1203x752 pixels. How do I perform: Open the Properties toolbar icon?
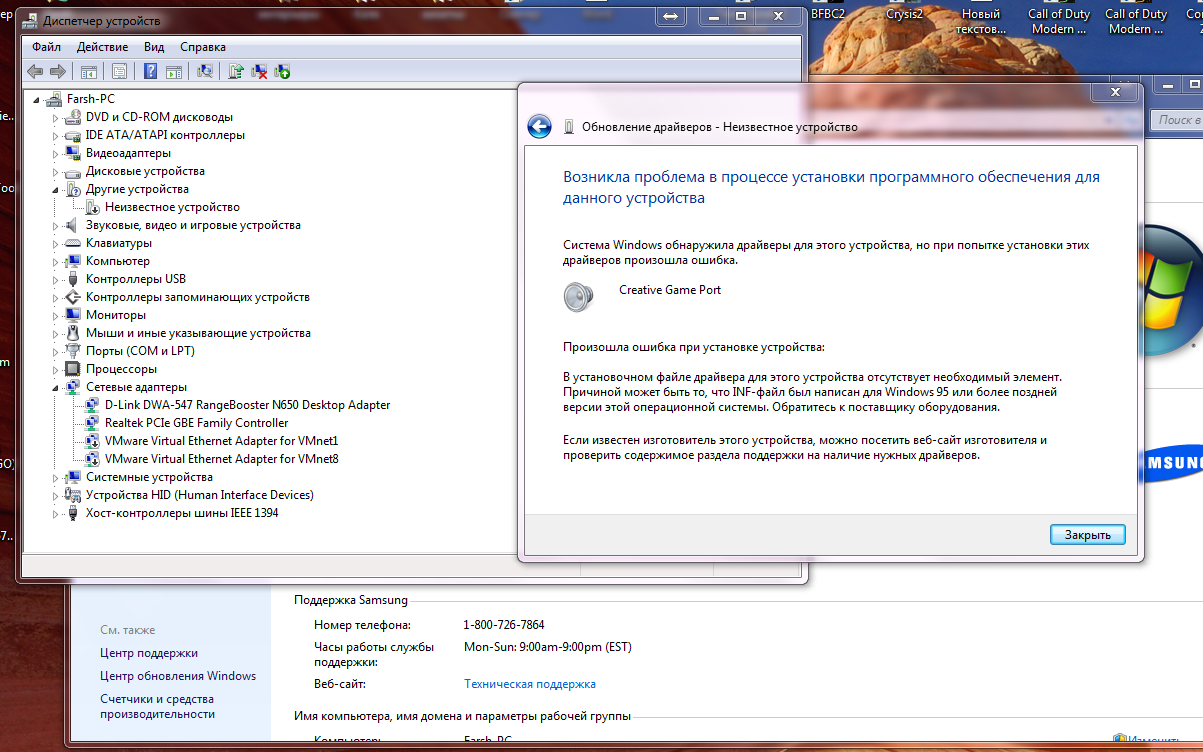119,71
